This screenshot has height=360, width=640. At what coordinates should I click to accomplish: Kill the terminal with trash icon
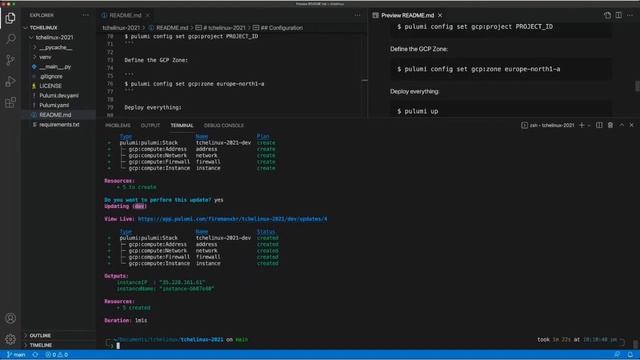tap(610, 125)
